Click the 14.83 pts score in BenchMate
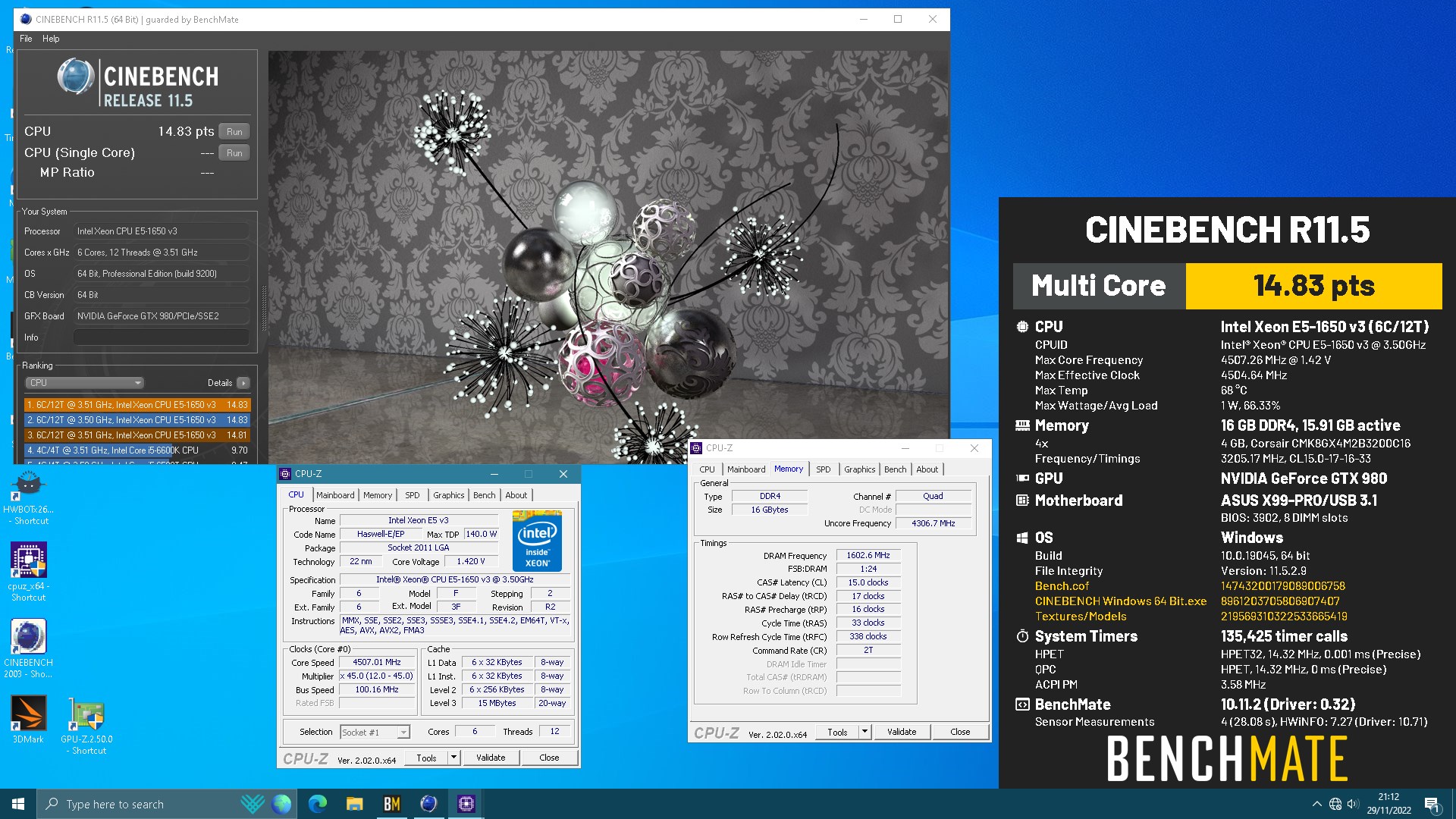This screenshot has height=819, width=1456. [x=1313, y=286]
